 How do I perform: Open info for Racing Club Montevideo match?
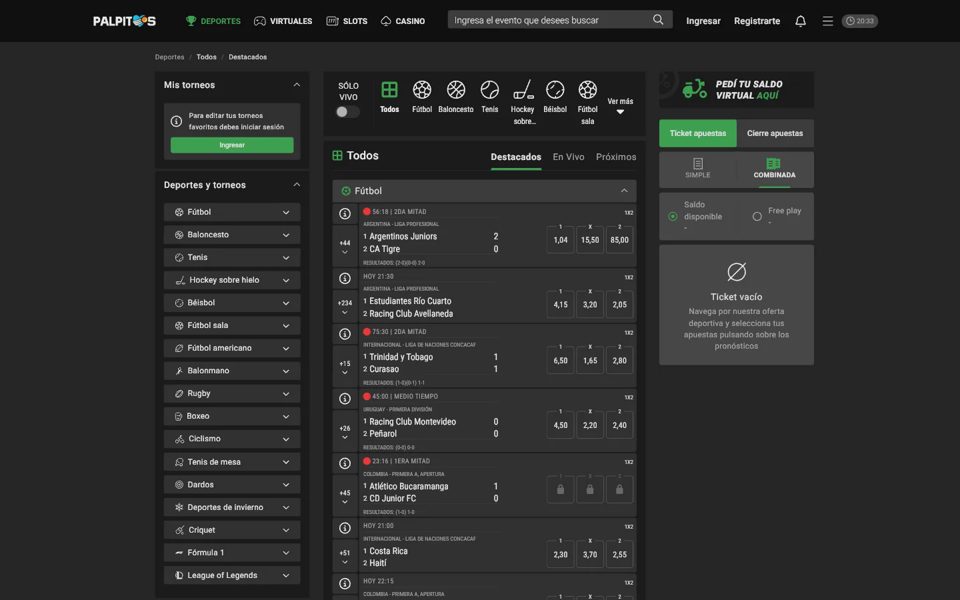click(345, 399)
